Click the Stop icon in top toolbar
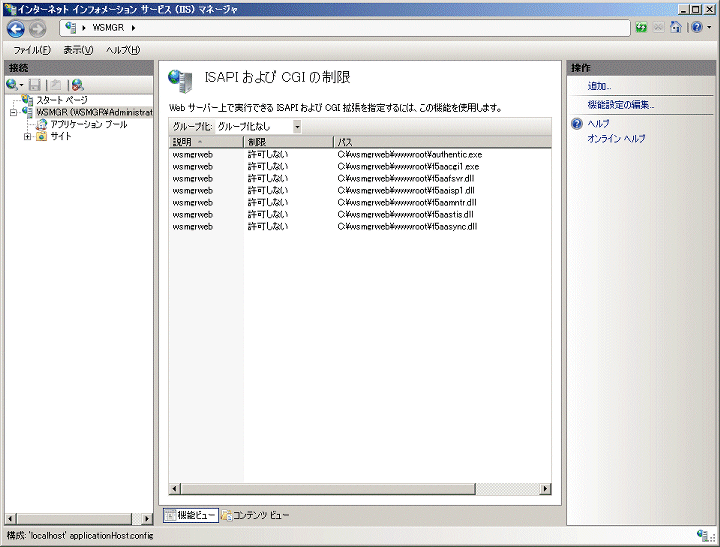 pos(658,28)
